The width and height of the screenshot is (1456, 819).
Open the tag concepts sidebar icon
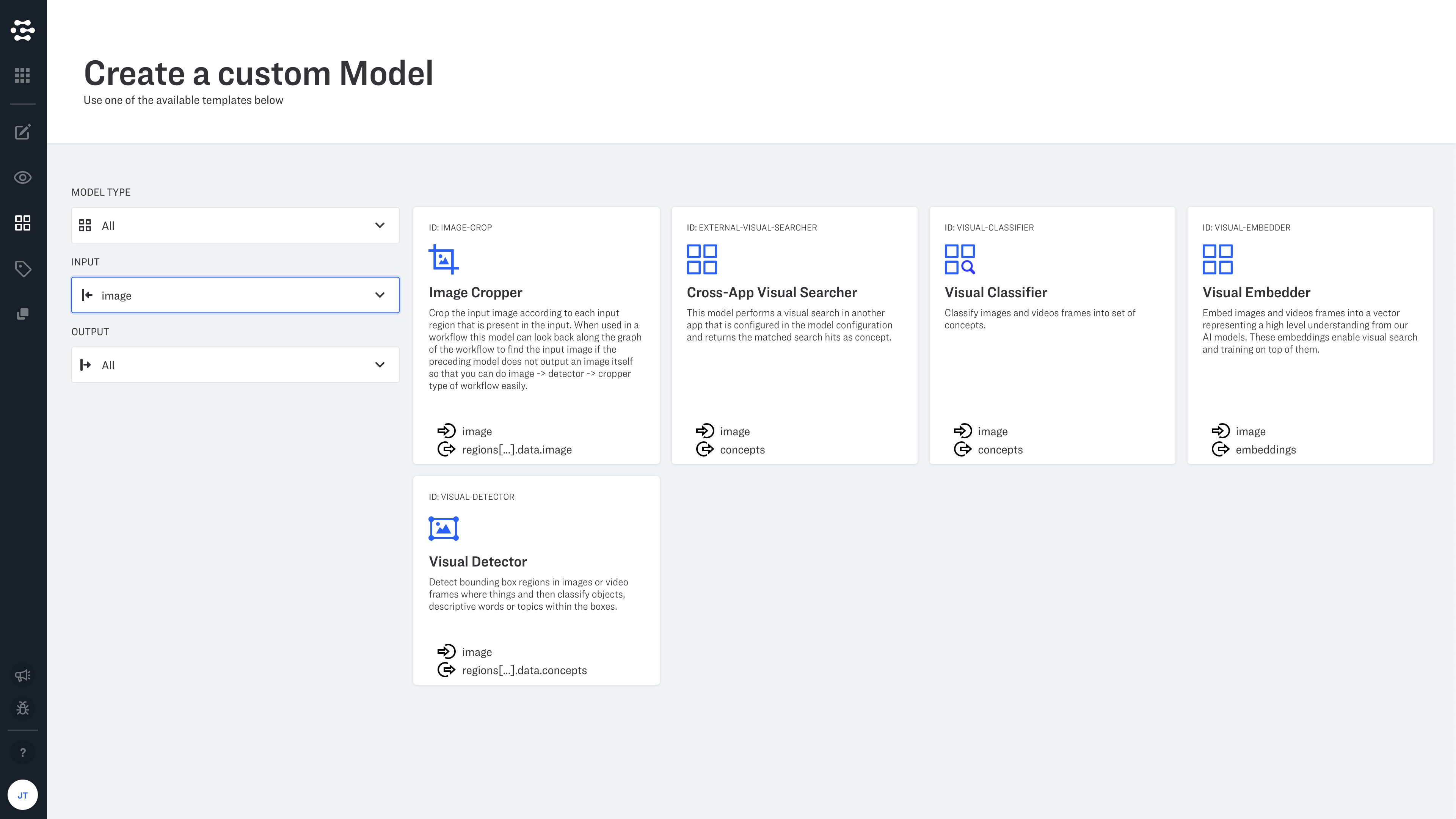tap(23, 268)
